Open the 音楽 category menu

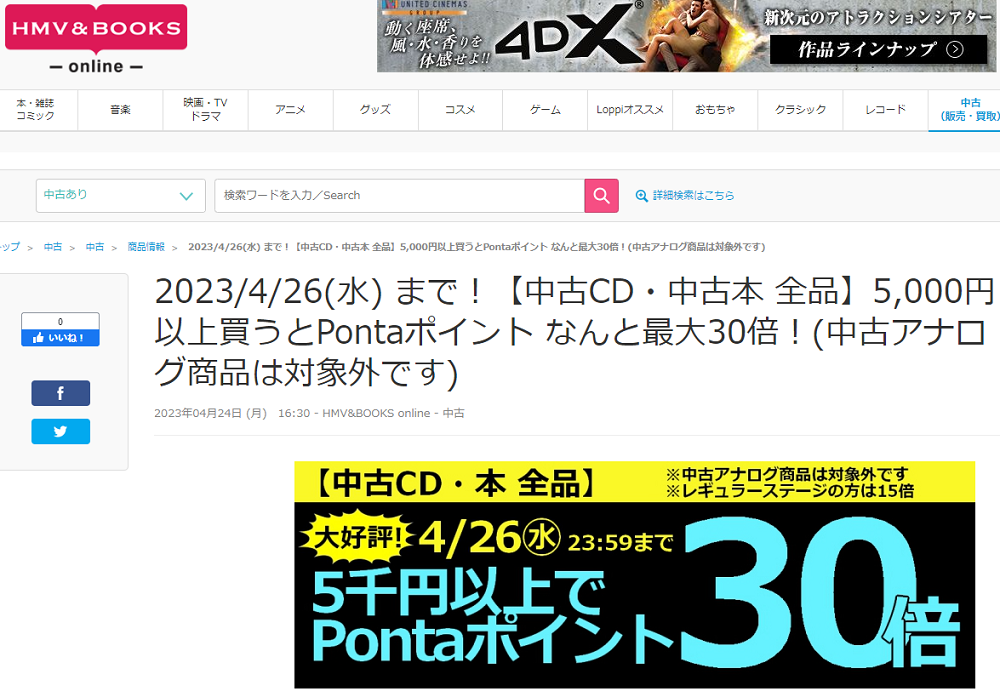[121, 110]
